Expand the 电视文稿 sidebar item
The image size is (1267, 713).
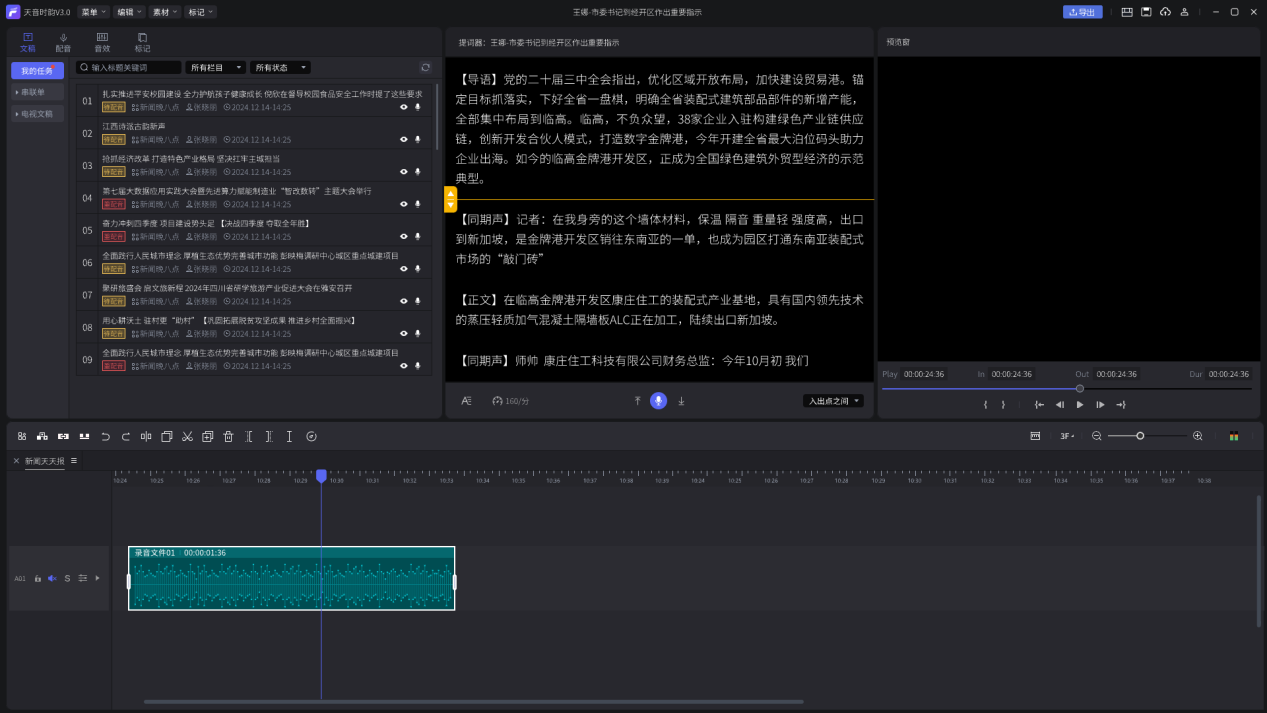[x=38, y=114]
